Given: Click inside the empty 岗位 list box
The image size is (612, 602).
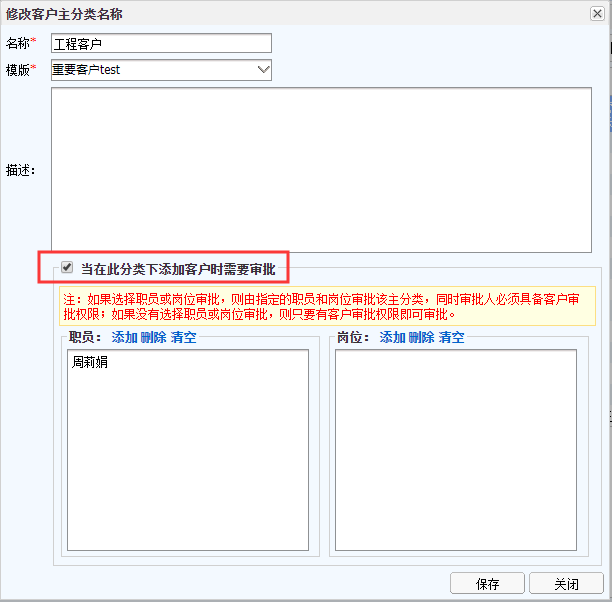Looking at the screenshot, I should pos(456,450).
